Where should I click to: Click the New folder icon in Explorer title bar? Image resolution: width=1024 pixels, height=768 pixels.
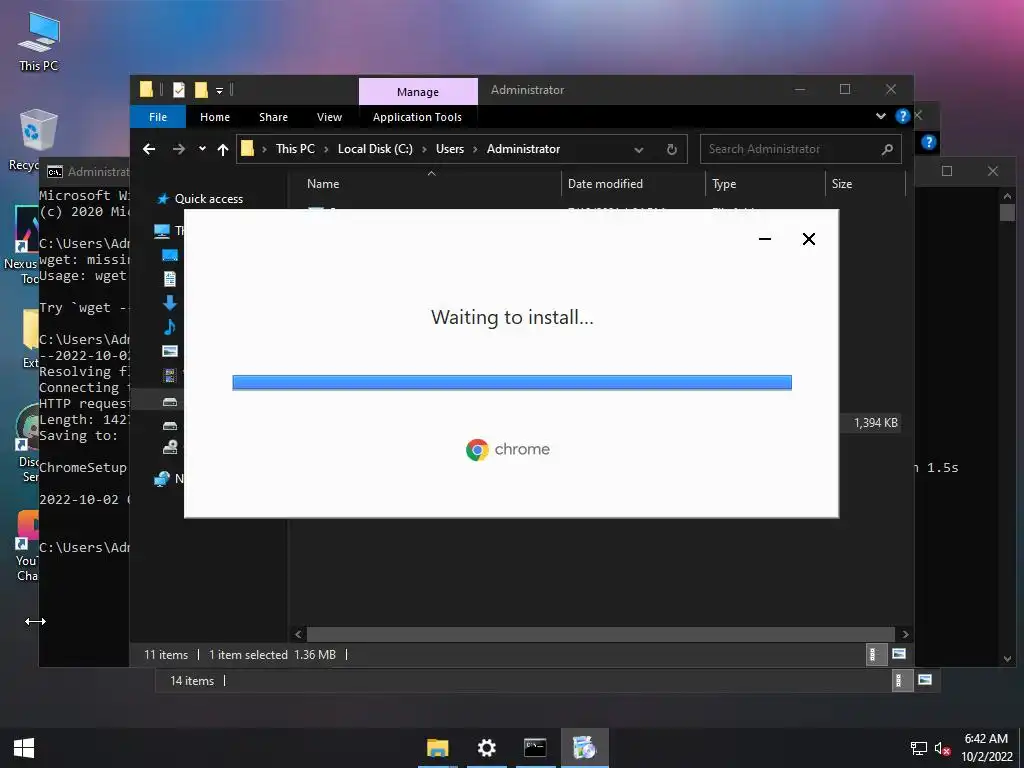[201, 89]
